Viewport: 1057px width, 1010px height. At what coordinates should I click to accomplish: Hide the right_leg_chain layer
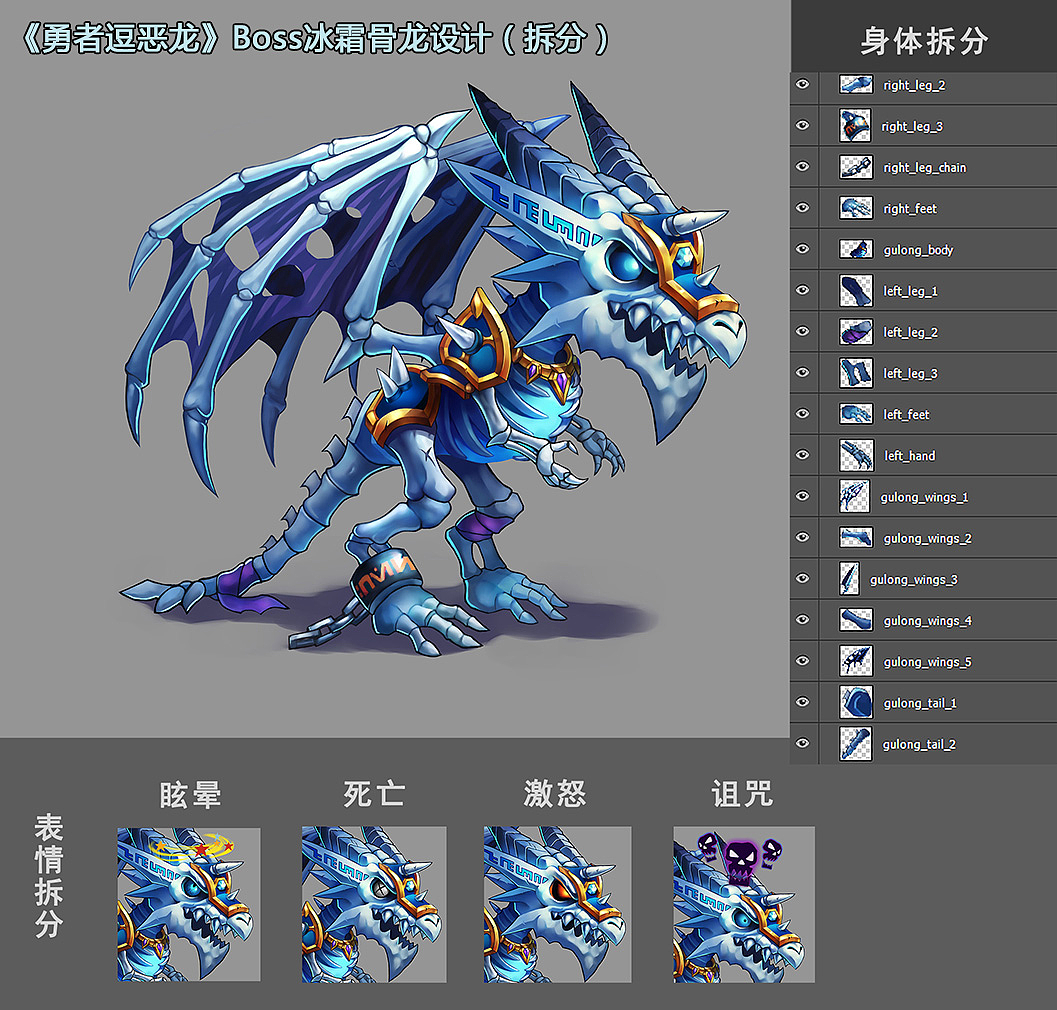802,167
